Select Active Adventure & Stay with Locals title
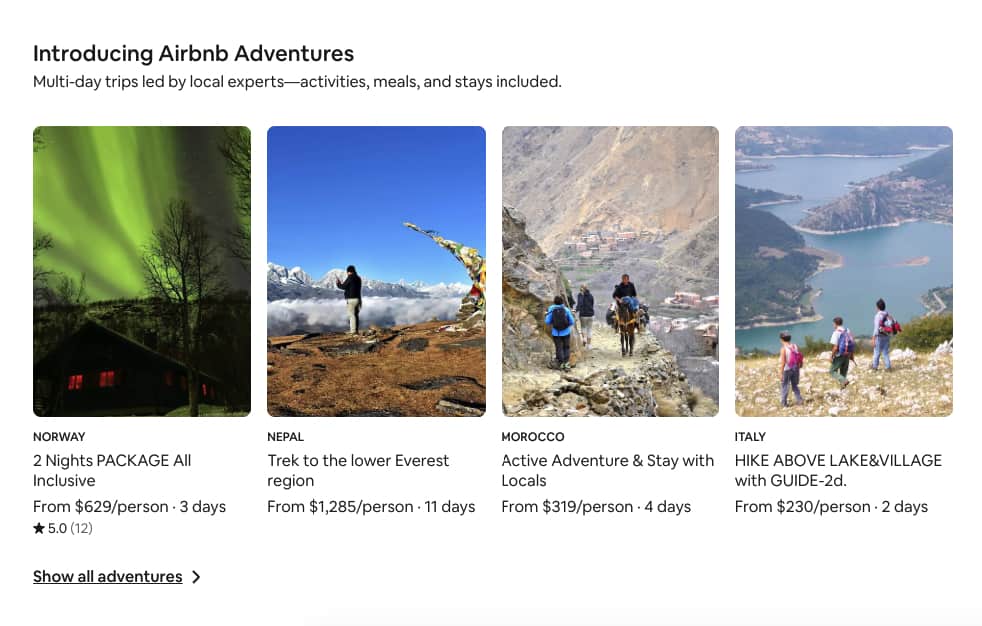Viewport: 982px width, 626px height. pyautogui.click(x=608, y=470)
